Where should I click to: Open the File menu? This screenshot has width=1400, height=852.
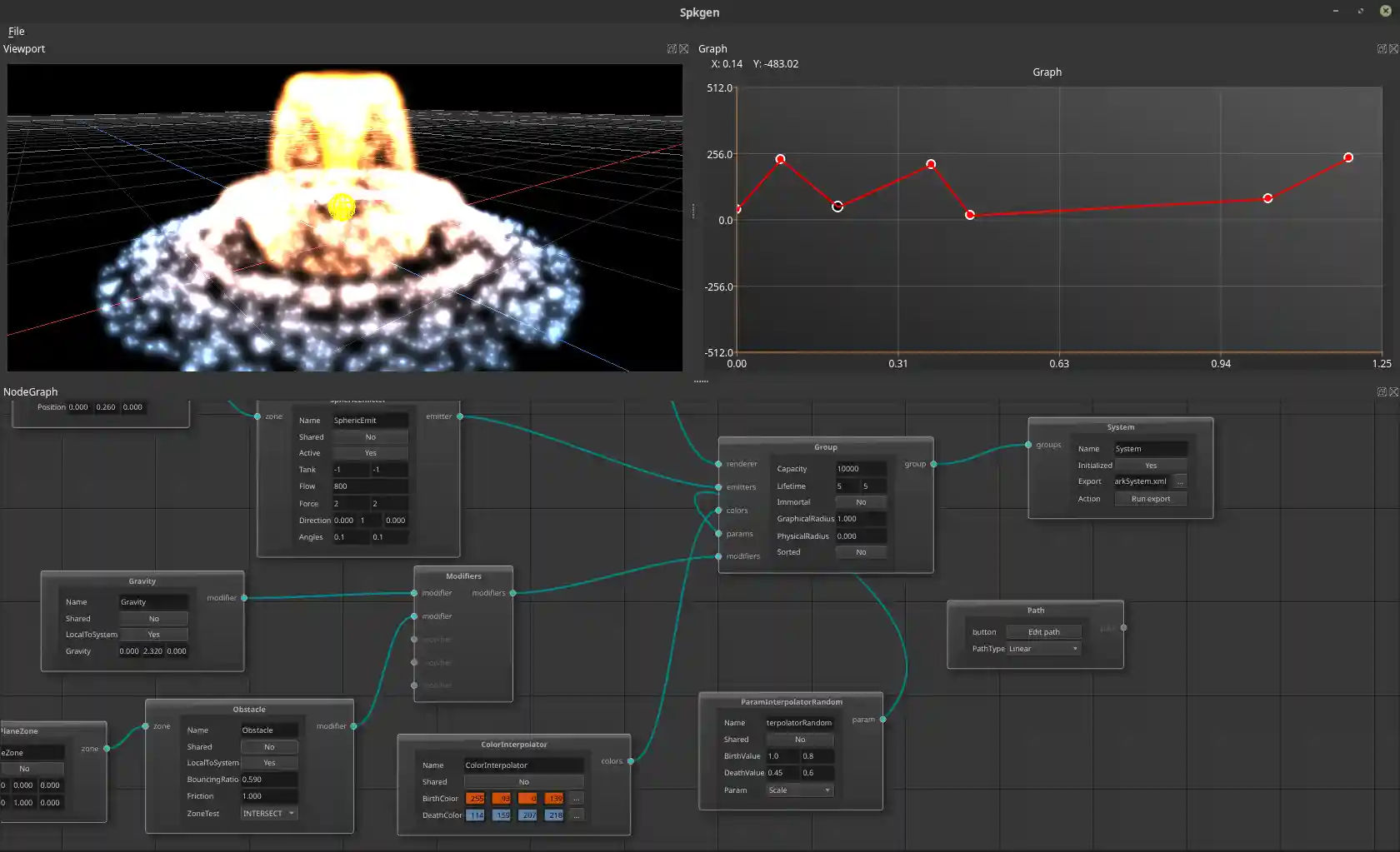coord(16,31)
